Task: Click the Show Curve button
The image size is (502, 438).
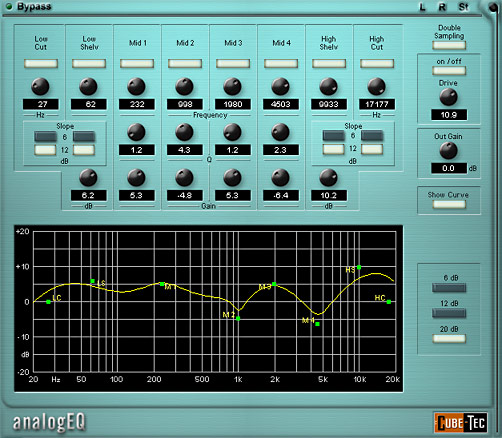Action: click(x=449, y=204)
